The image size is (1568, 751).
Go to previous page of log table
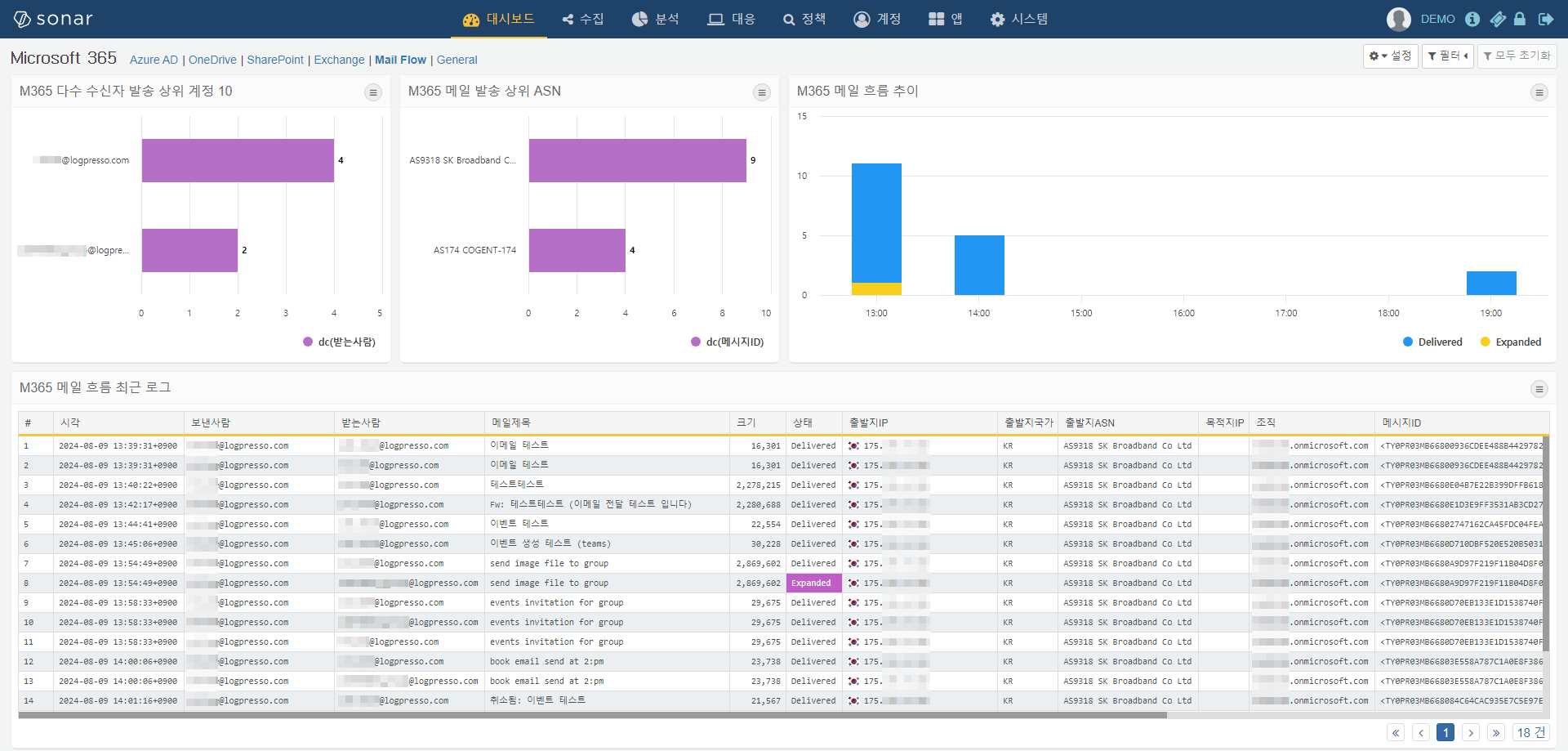pyautogui.click(x=1421, y=732)
